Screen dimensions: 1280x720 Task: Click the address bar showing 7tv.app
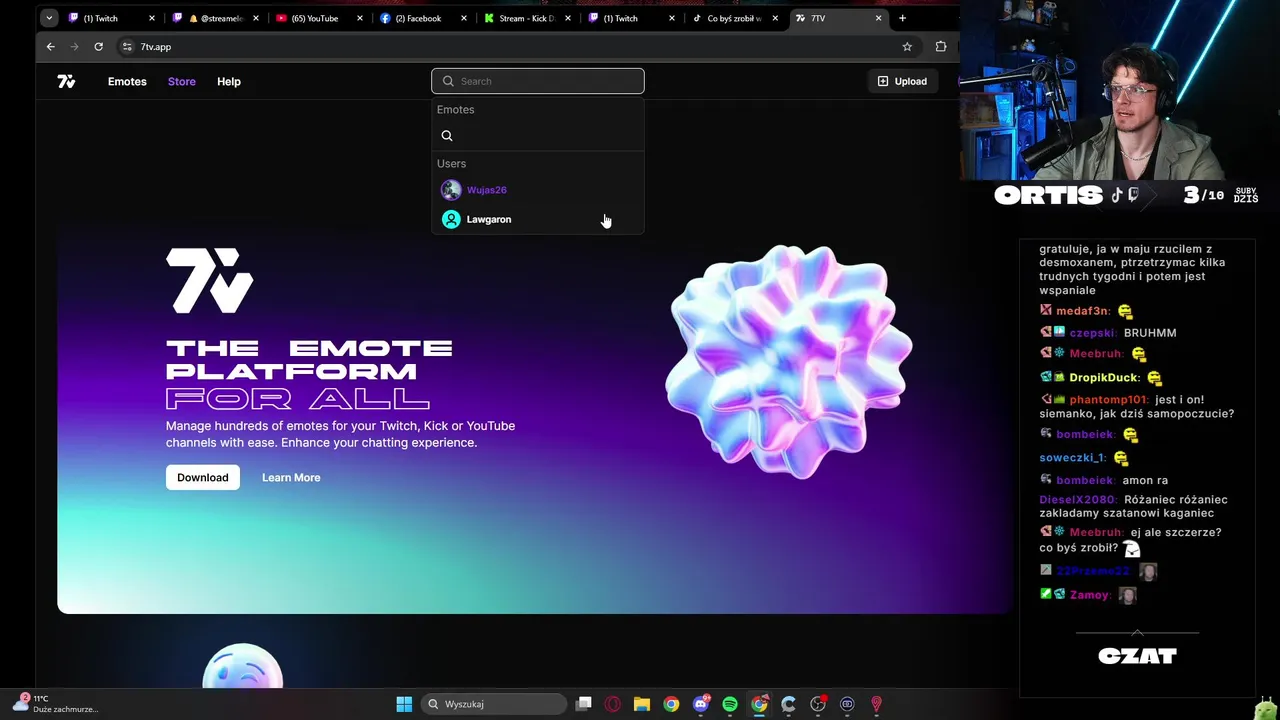(x=510, y=46)
